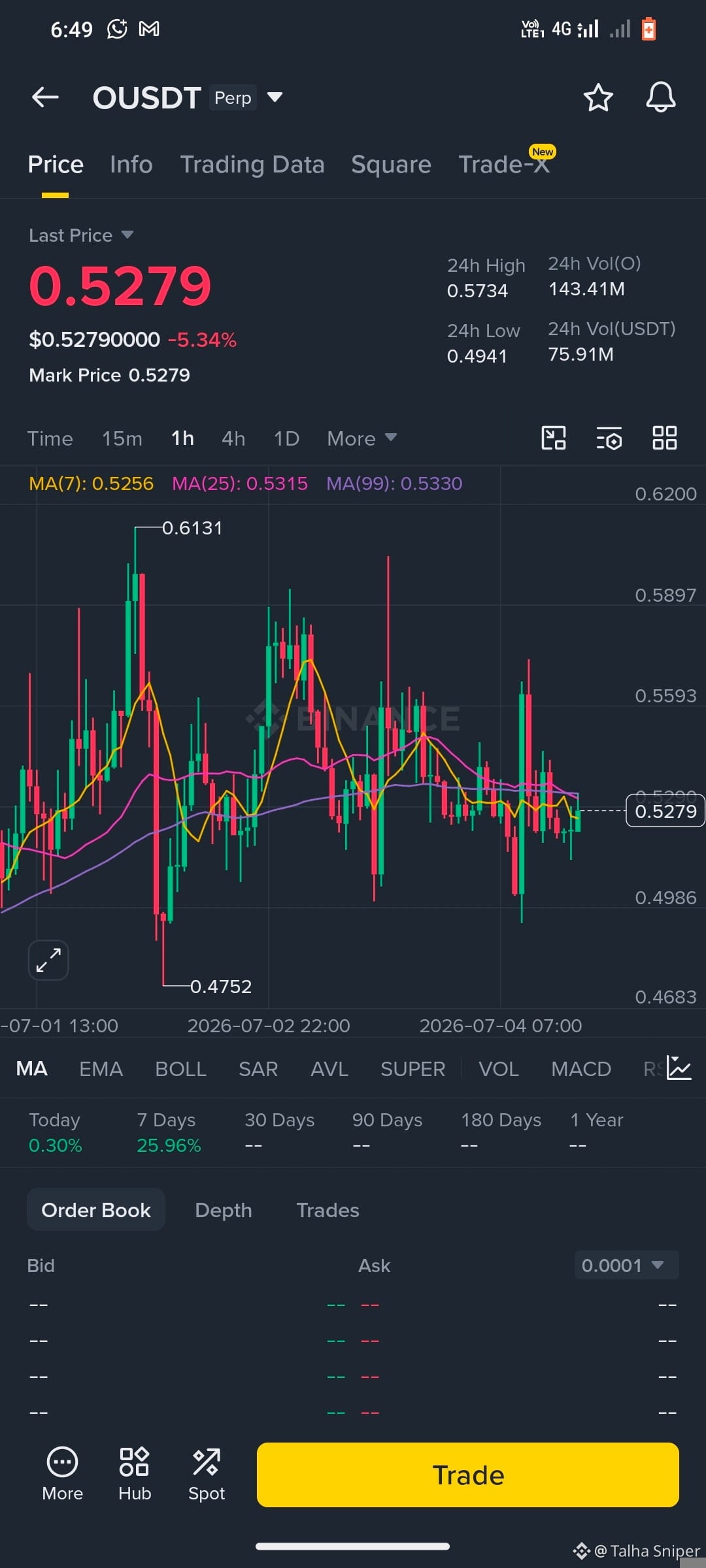Tap the Bid column header

pyautogui.click(x=41, y=1266)
